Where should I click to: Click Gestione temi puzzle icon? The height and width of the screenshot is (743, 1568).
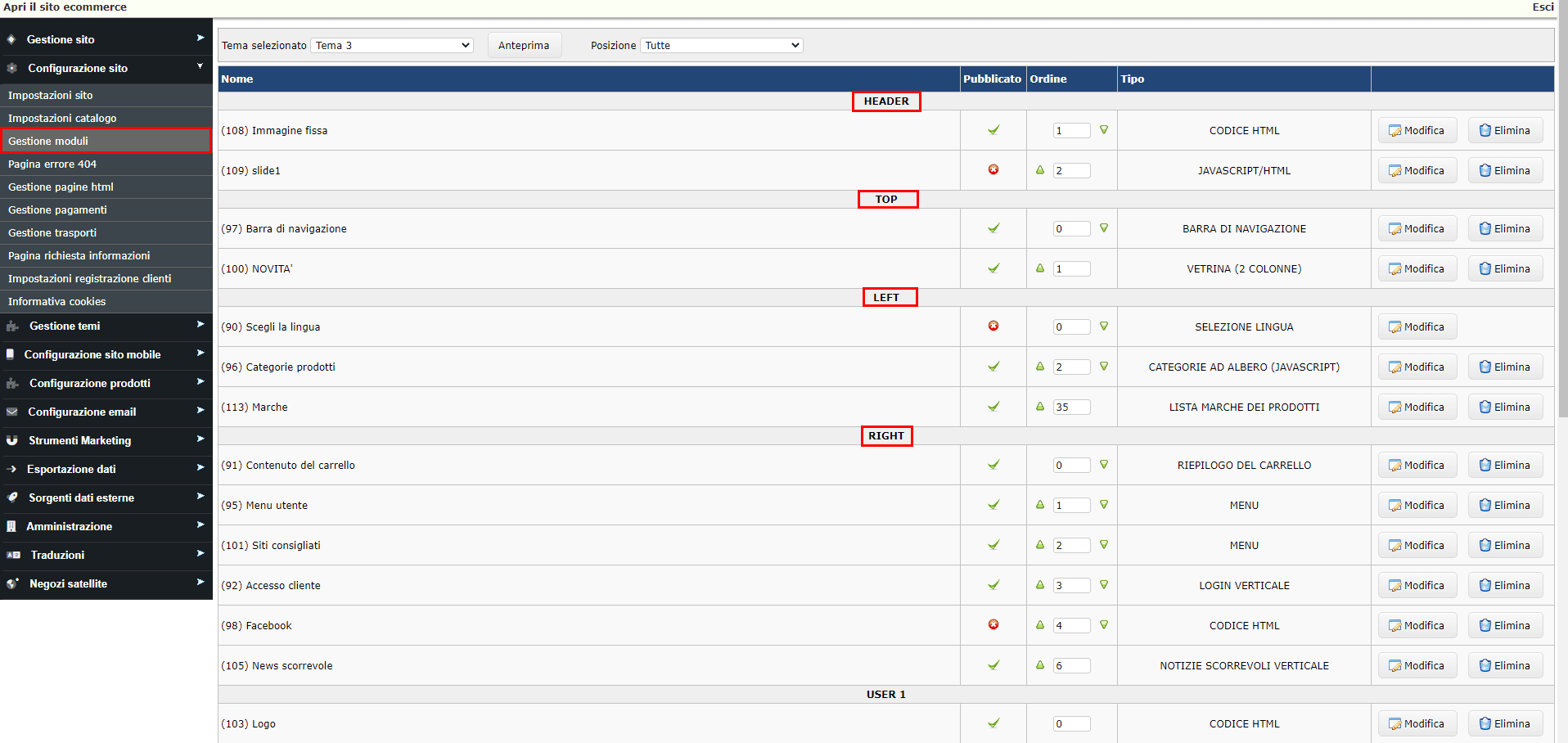point(12,326)
